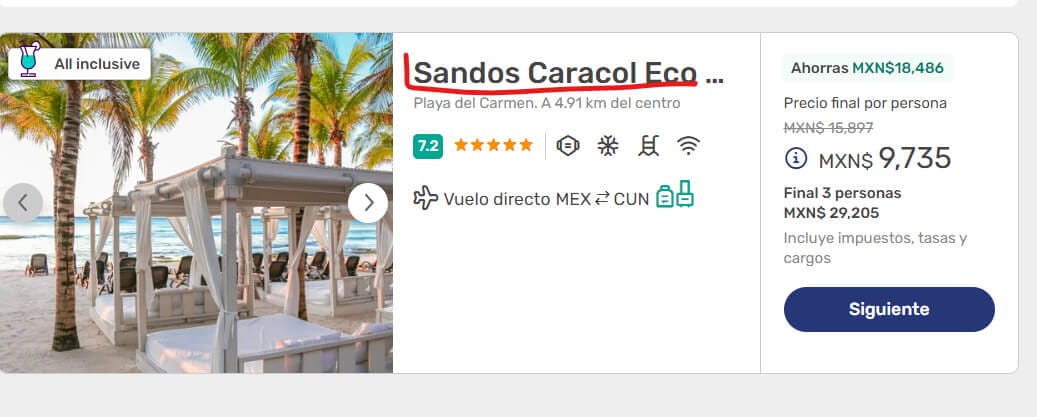
Task: Click the airplane flight icon
Action: click(x=425, y=198)
